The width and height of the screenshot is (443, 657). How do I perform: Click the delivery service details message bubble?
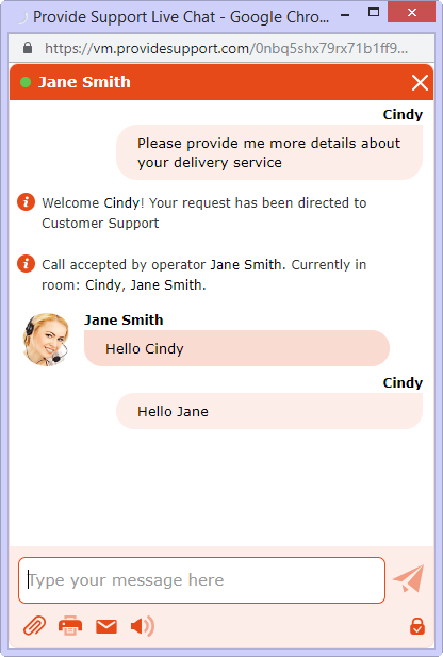[x=269, y=153]
